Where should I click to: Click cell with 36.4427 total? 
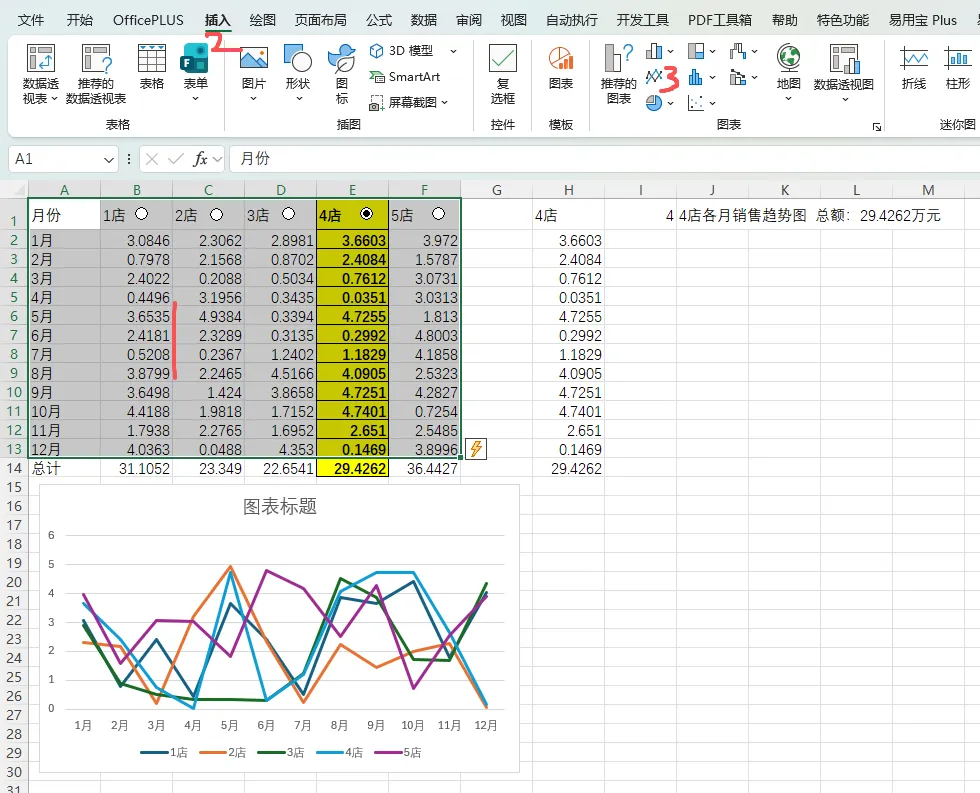(x=424, y=468)
